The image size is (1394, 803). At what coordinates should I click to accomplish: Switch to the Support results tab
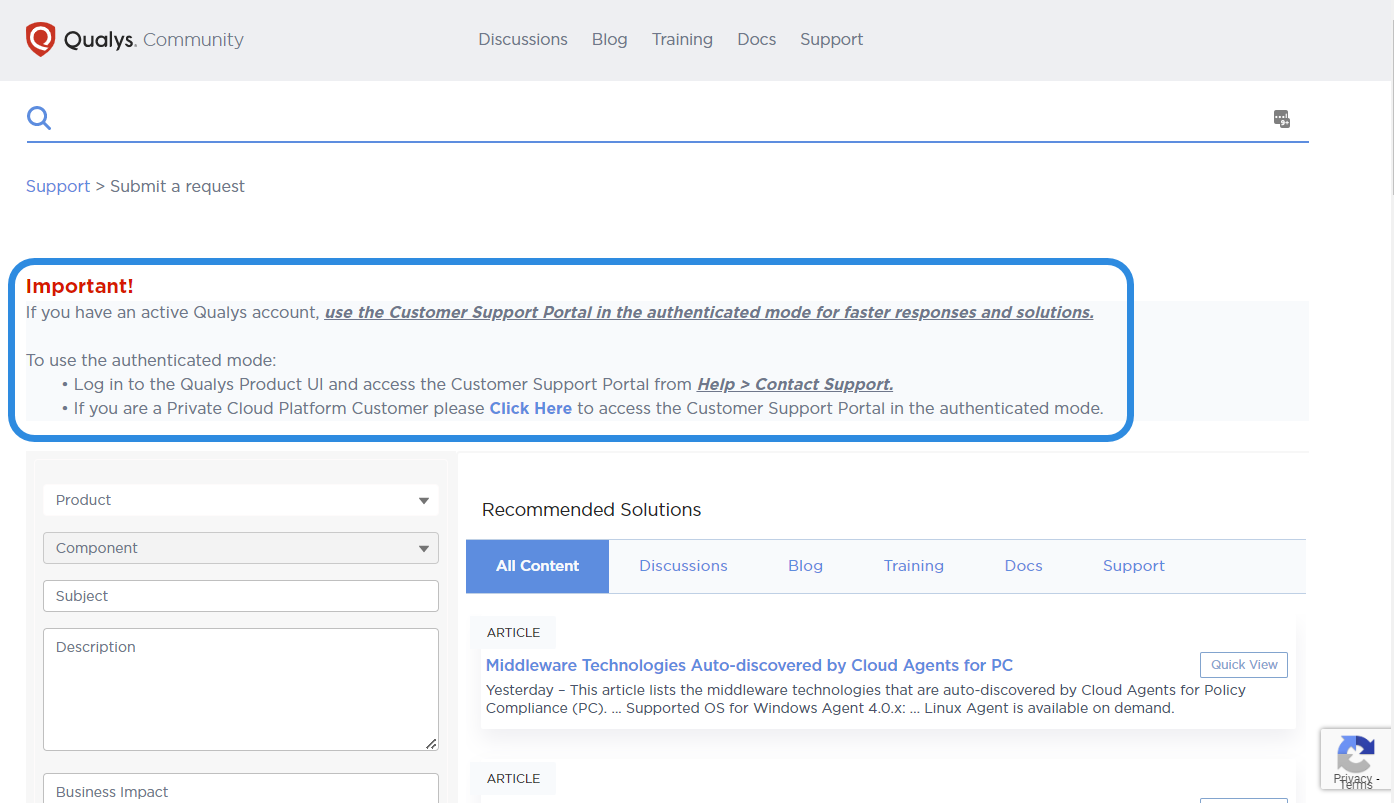1134,566
